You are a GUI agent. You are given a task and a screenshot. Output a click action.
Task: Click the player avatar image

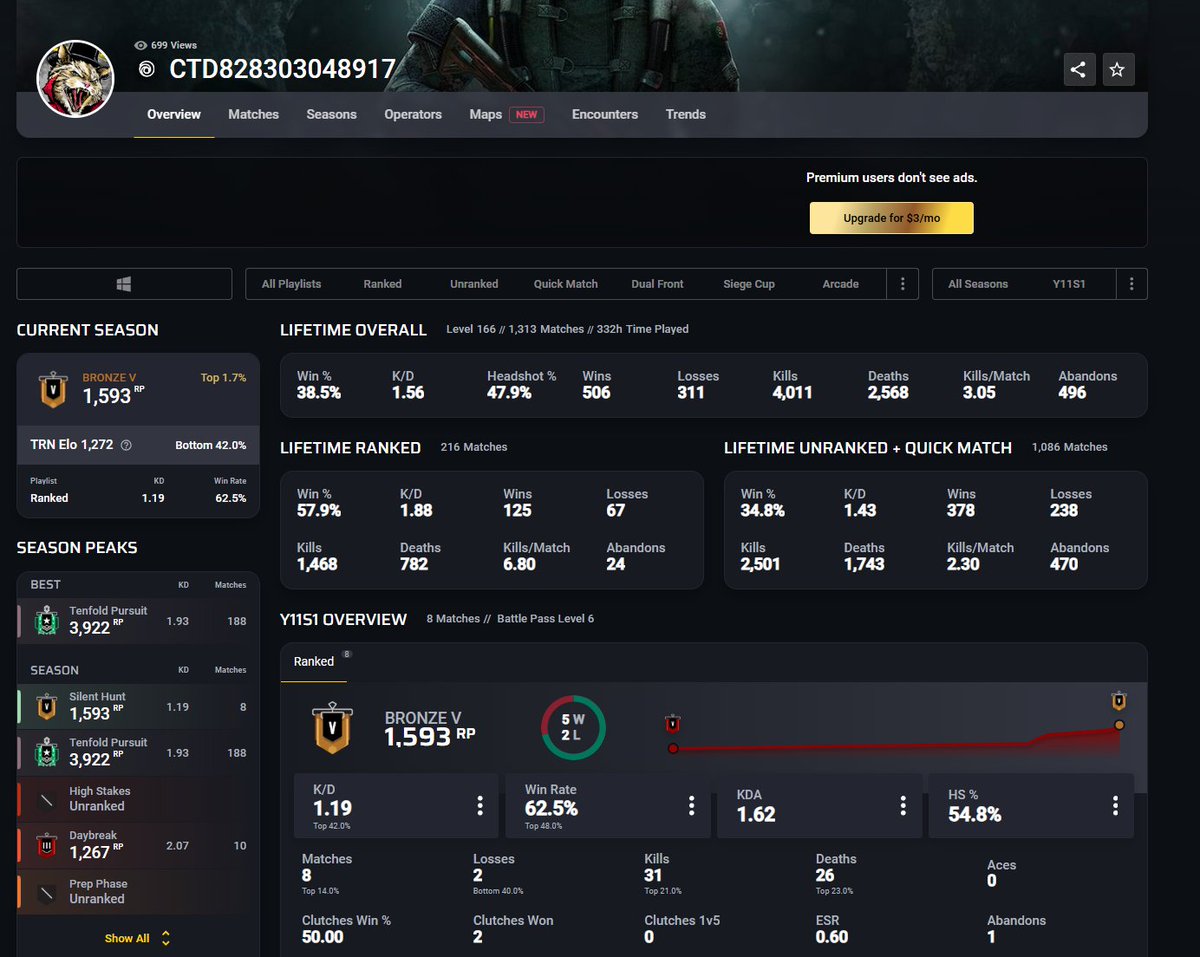[x=73, y=80]
